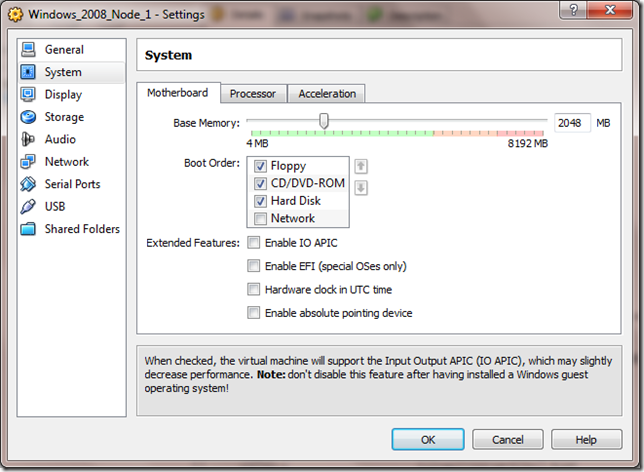This screenshot has height=472, width=644.
Task: Click the Base Memory 2048 MB field
Action: 572,123
